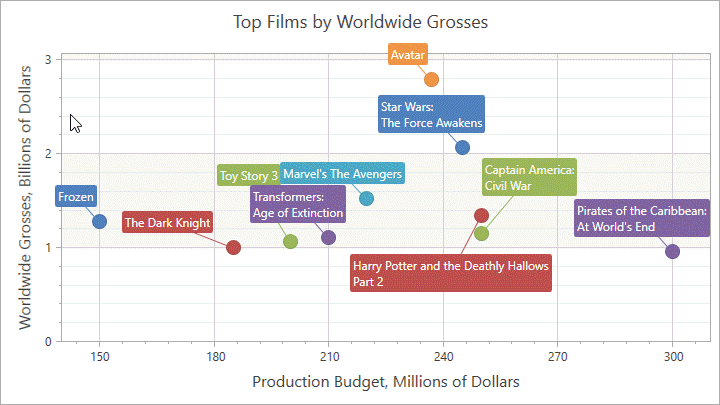Click the 270 x-axis tick label
The image size is (720, 405).
[557, 357]
